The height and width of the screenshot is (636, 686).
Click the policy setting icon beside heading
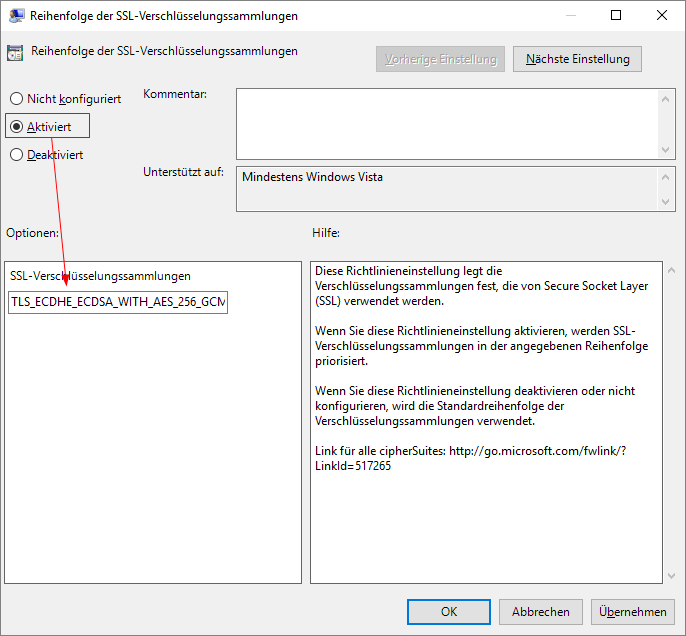(x=16, y=52)
